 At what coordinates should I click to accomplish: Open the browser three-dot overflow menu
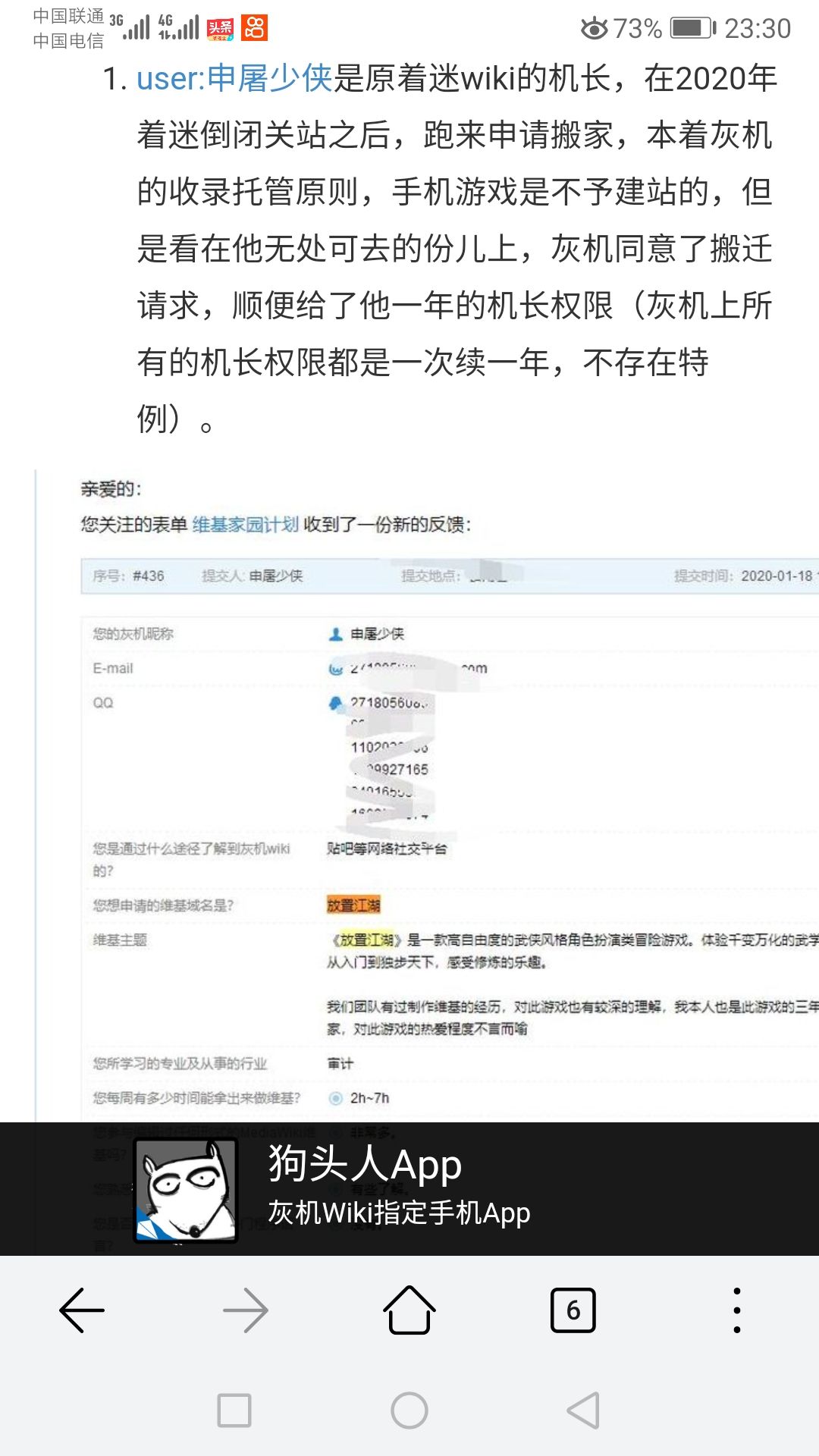pos(737,1310)
